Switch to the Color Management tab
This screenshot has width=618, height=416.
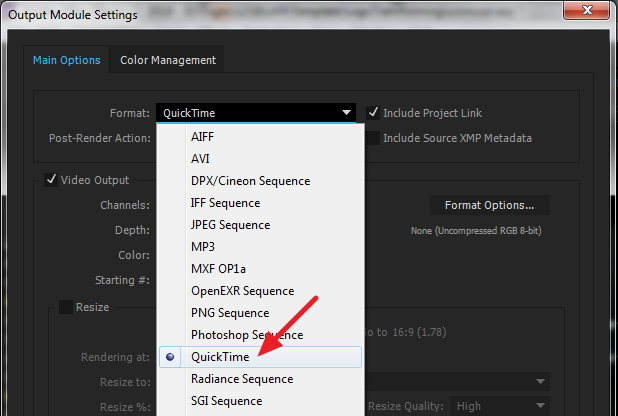pyautogui.click(x=167, y=60)
